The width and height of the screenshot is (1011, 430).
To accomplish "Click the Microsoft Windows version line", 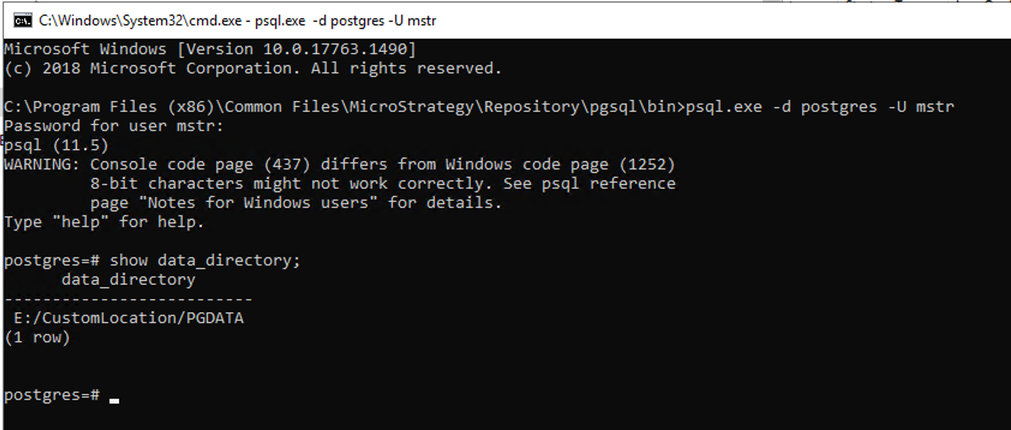I will click(x=210, y=50).
